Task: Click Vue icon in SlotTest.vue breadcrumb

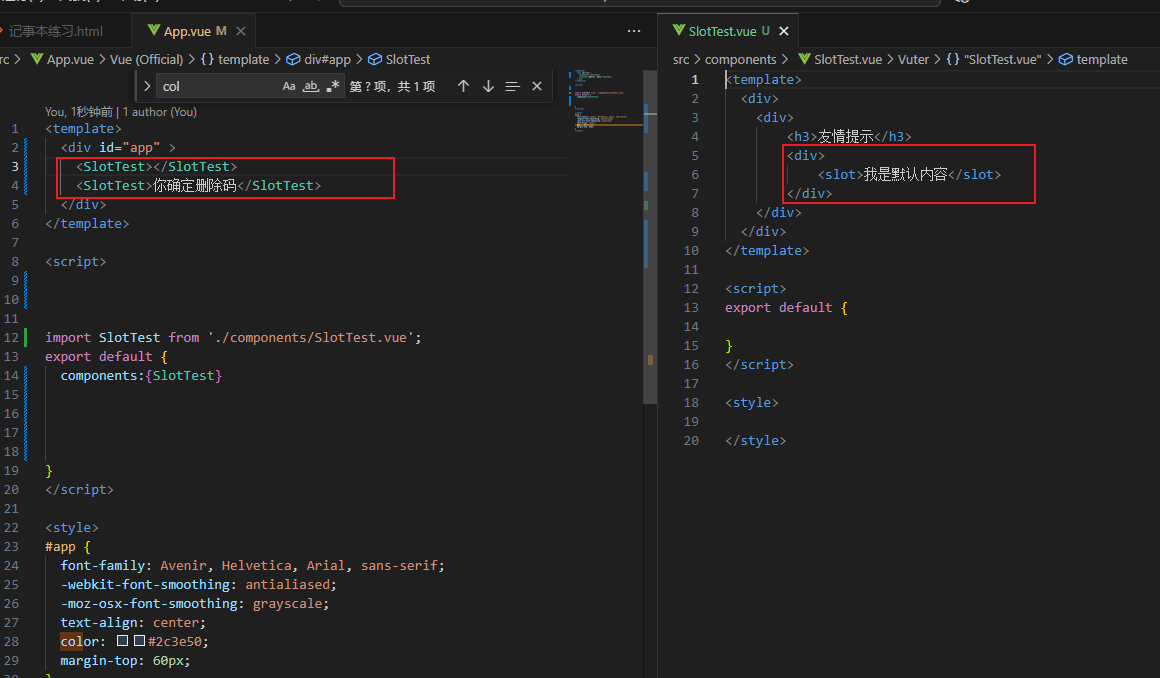Action: 804,58
